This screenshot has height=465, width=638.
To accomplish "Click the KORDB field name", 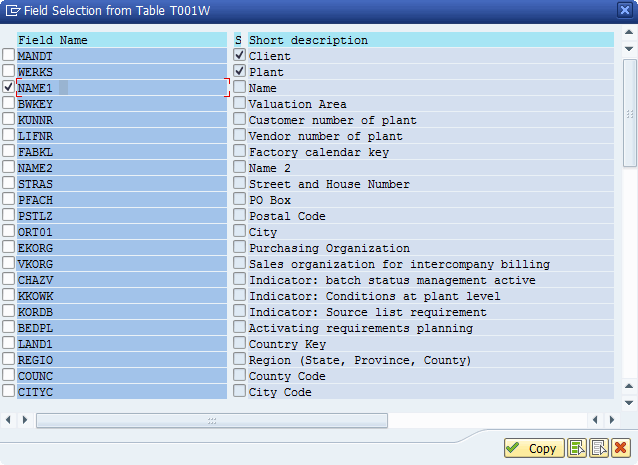I will 35,312.
